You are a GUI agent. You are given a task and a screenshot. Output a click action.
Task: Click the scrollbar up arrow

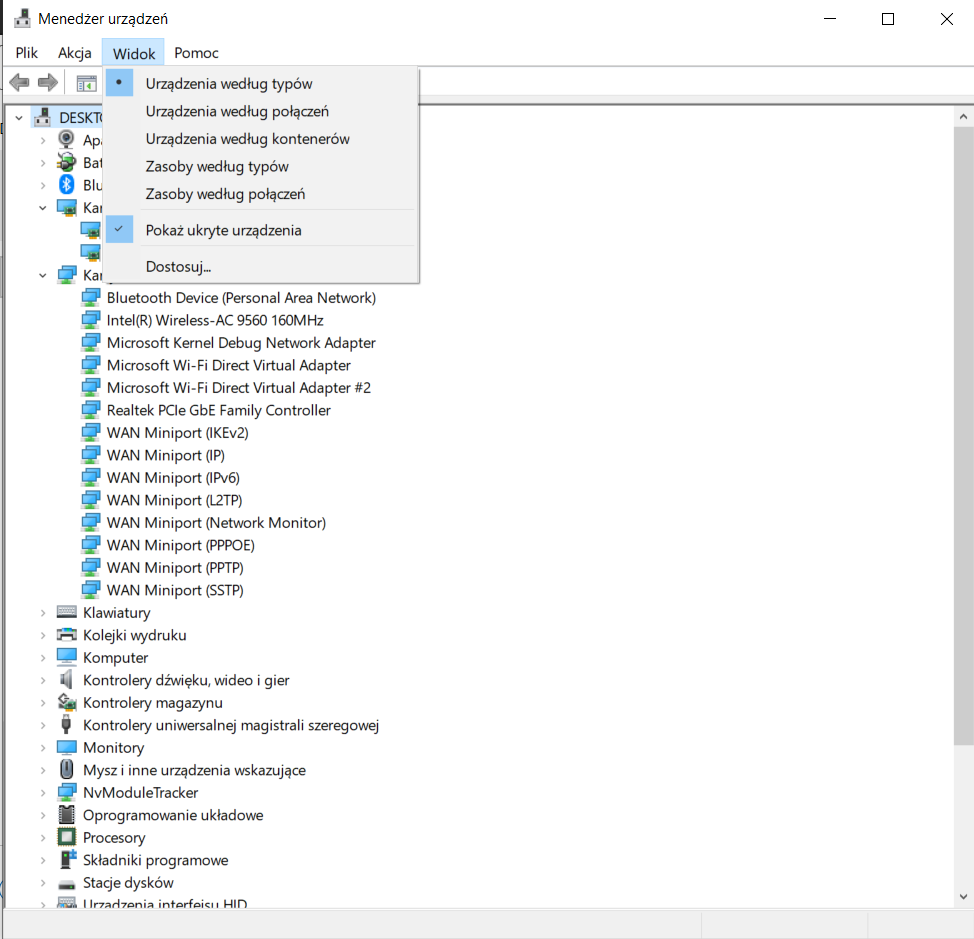point(963,117)
